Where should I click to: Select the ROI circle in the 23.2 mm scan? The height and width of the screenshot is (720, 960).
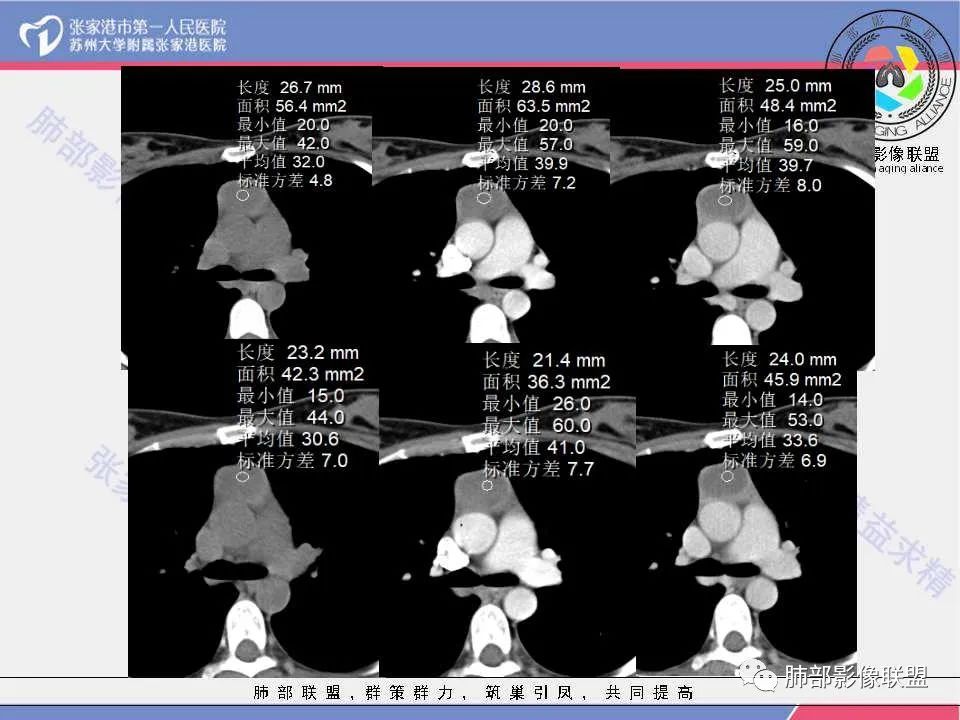[x=242, y=476]
